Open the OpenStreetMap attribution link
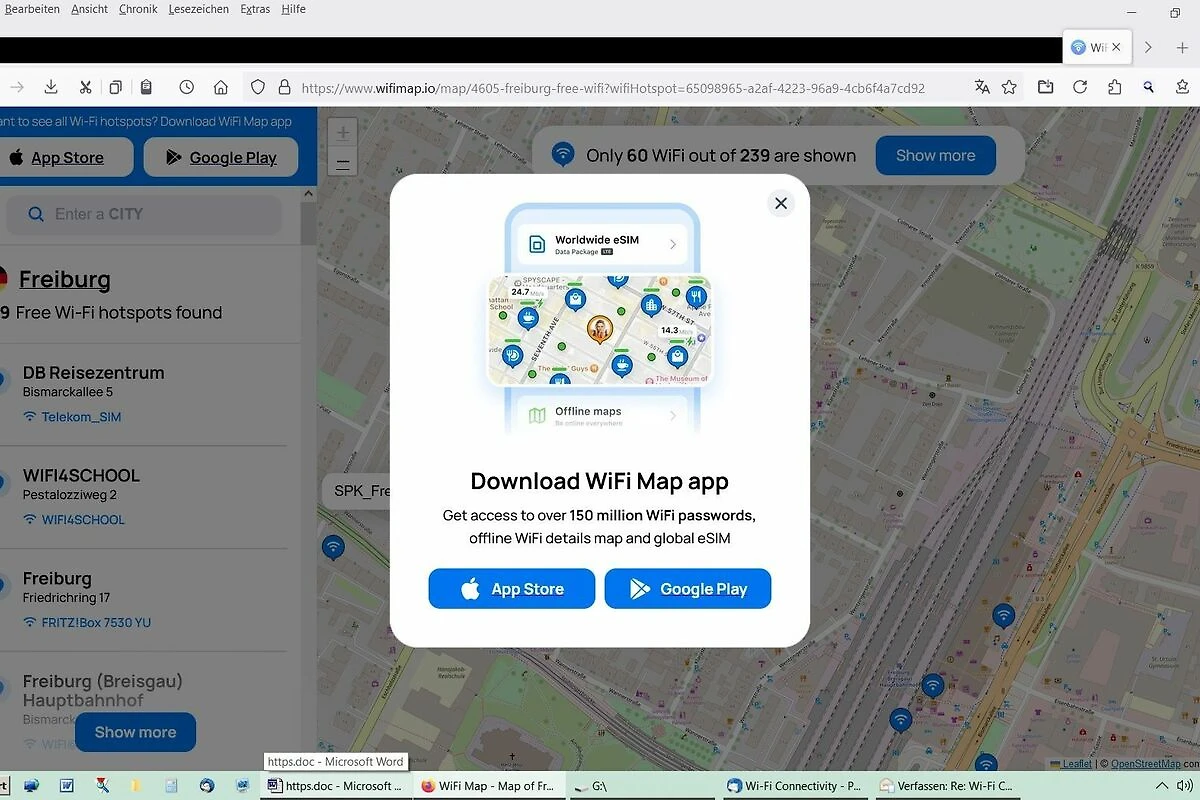 click(1146, 764)
